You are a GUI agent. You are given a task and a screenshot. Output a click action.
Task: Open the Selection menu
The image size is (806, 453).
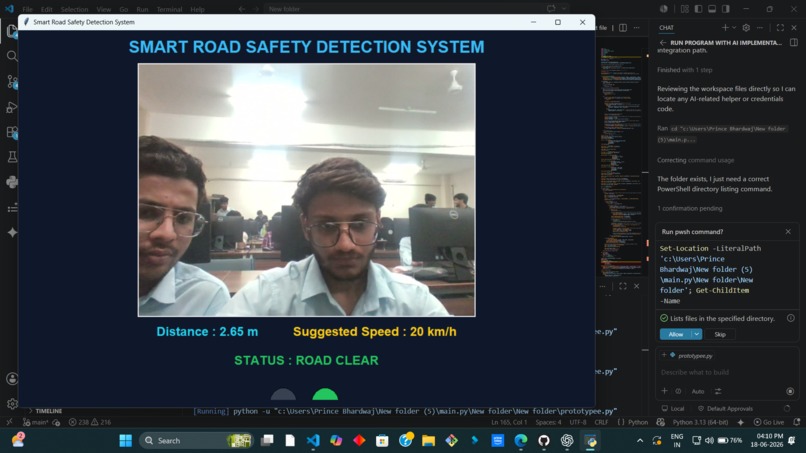[x=74, y=9]
